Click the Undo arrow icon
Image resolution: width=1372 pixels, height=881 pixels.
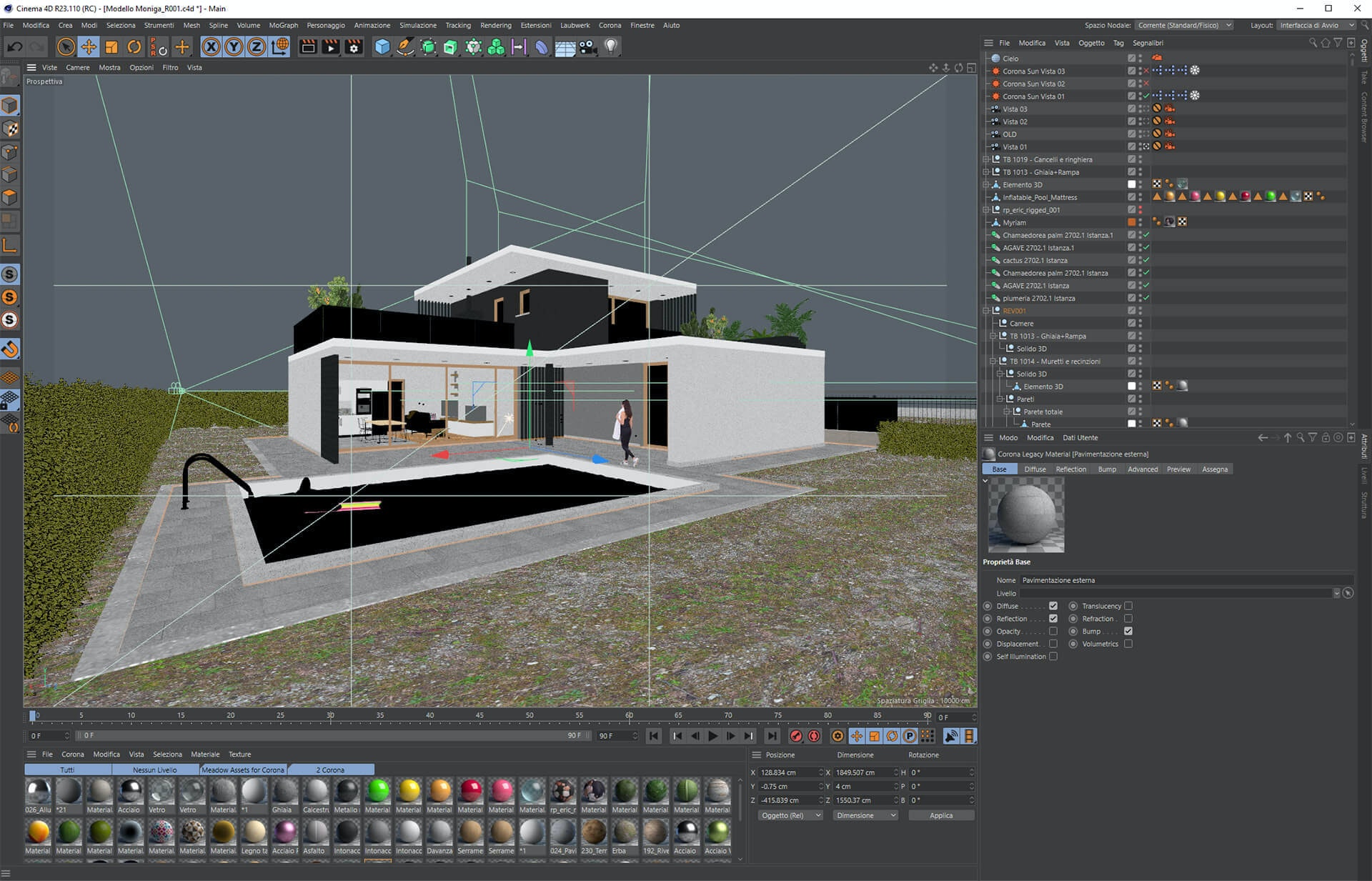pos(14,47)
